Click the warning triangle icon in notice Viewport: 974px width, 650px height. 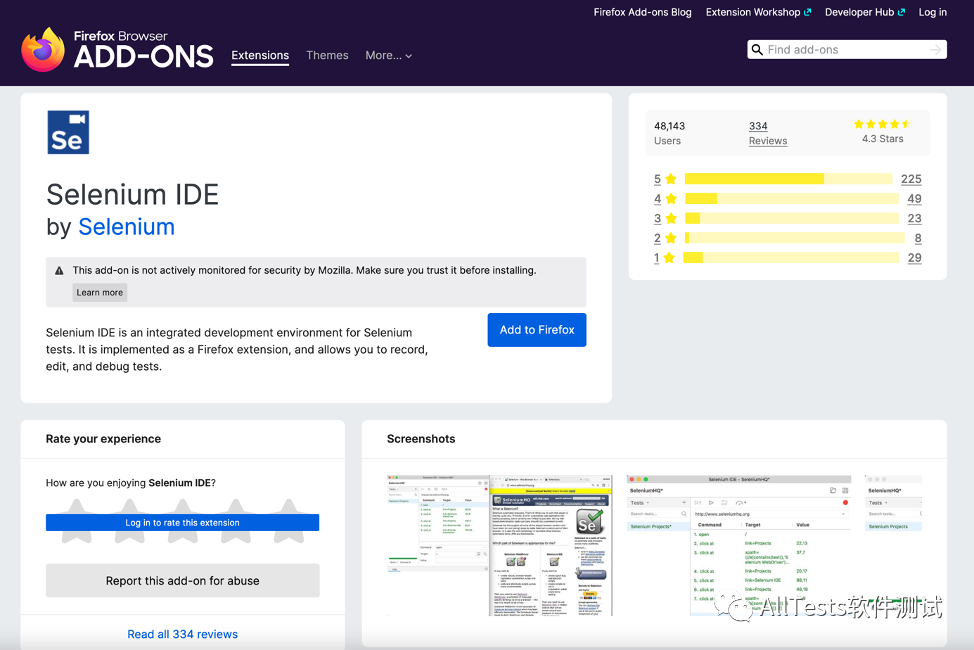pyautogui.click(x=59, y=270)
